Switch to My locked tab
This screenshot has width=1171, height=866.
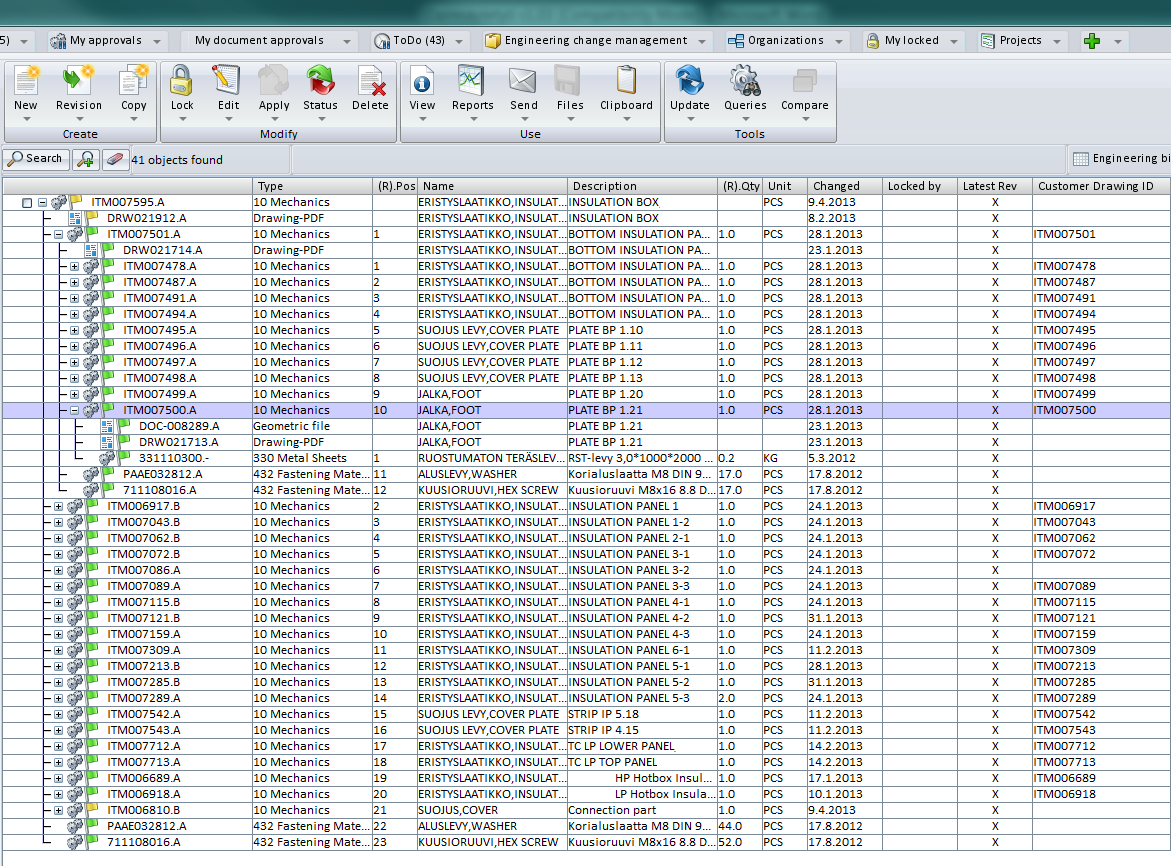coord(912,40)
